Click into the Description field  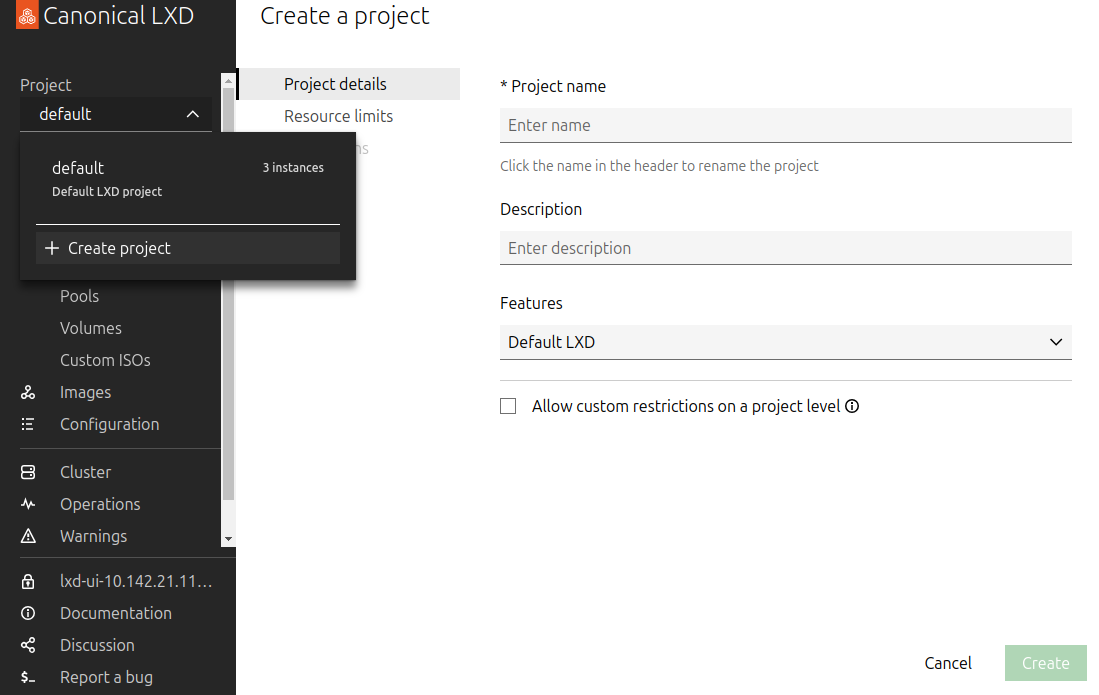pyautogui.click(x=785, y=248)
